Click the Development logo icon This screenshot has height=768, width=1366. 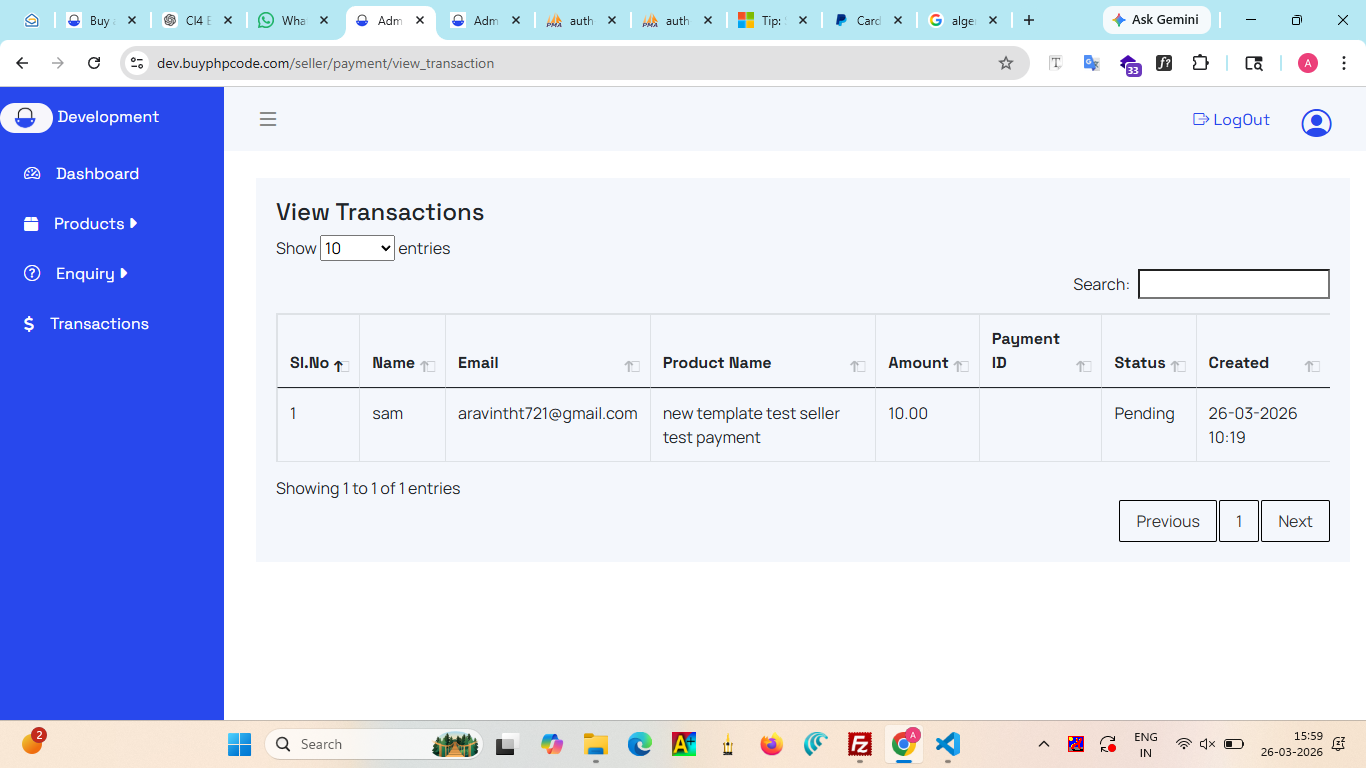[26, 118]
